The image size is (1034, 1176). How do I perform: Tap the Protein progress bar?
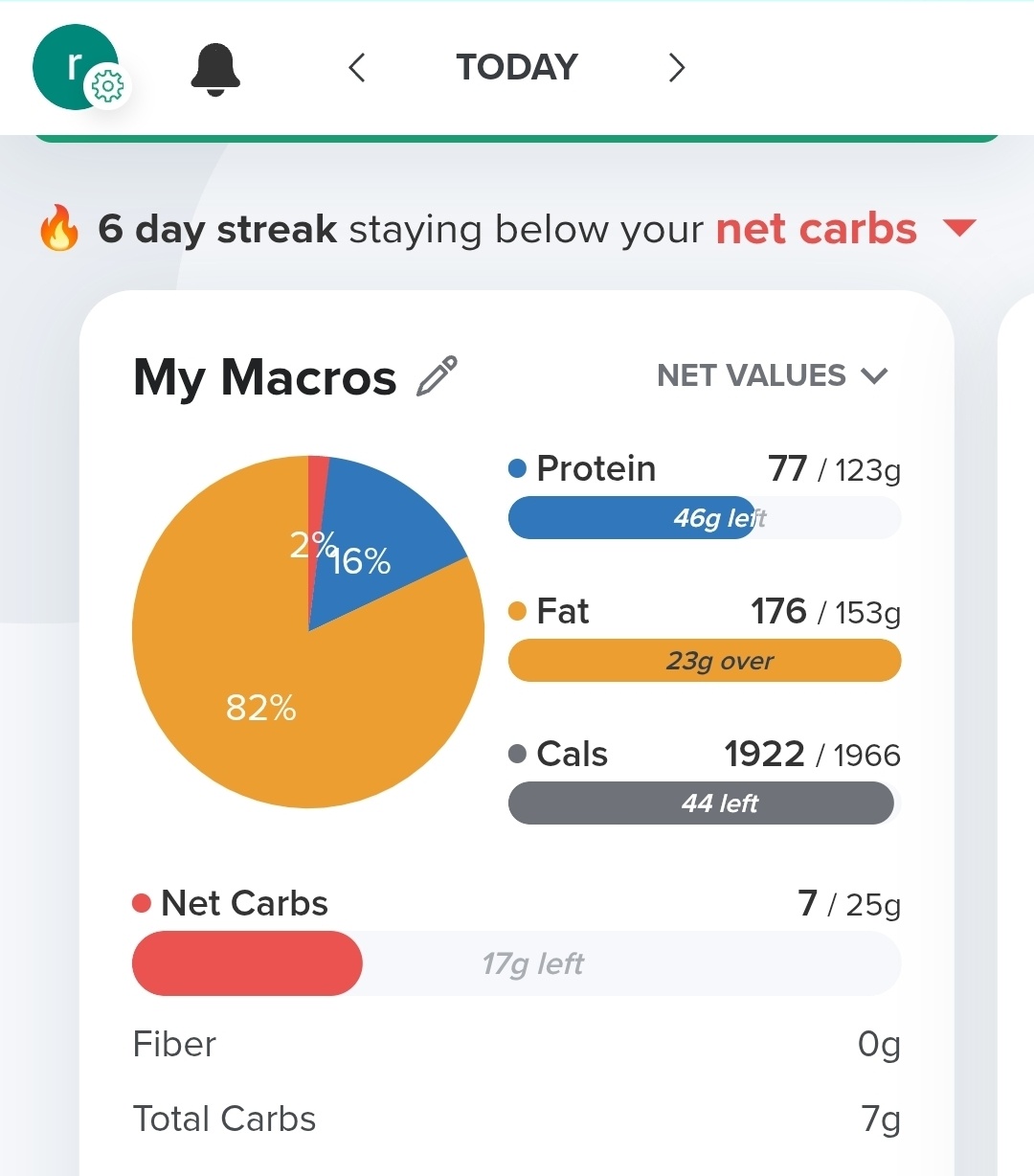[704, 518]
